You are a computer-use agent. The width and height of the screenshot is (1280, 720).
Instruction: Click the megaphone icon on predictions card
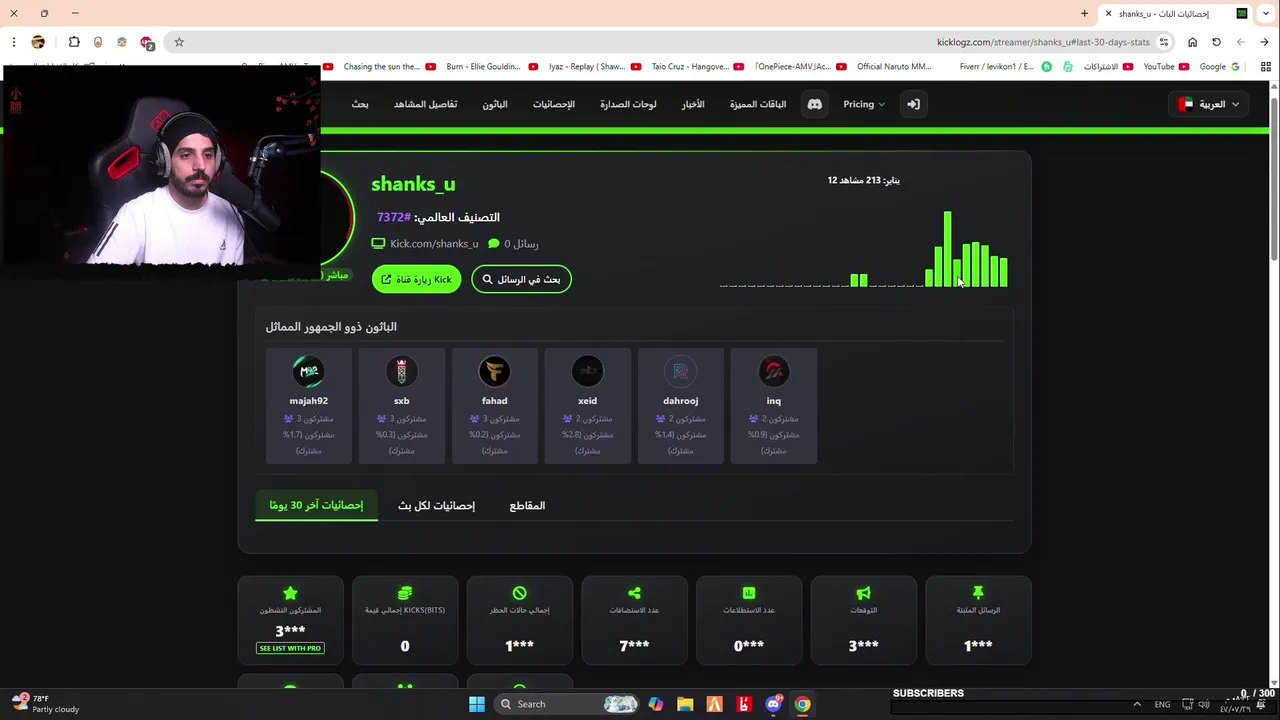click(863, 593)
